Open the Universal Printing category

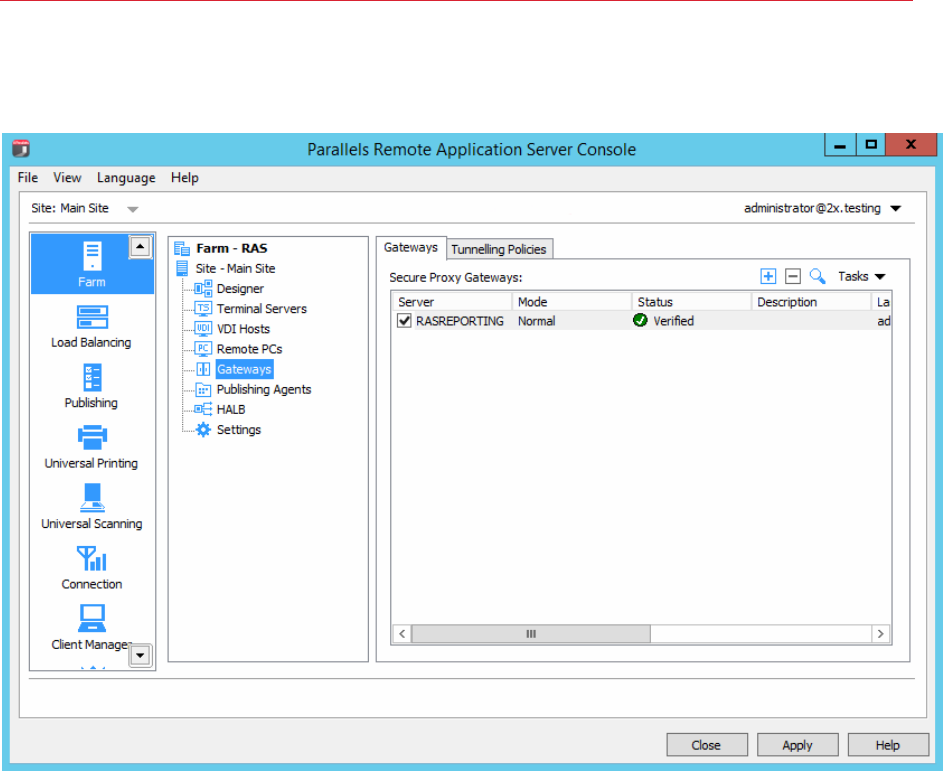coord(91,447)
